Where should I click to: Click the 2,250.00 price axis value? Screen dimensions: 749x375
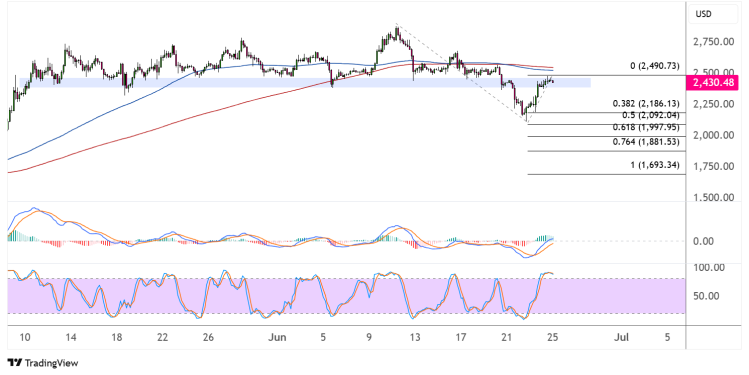(713, 104)
